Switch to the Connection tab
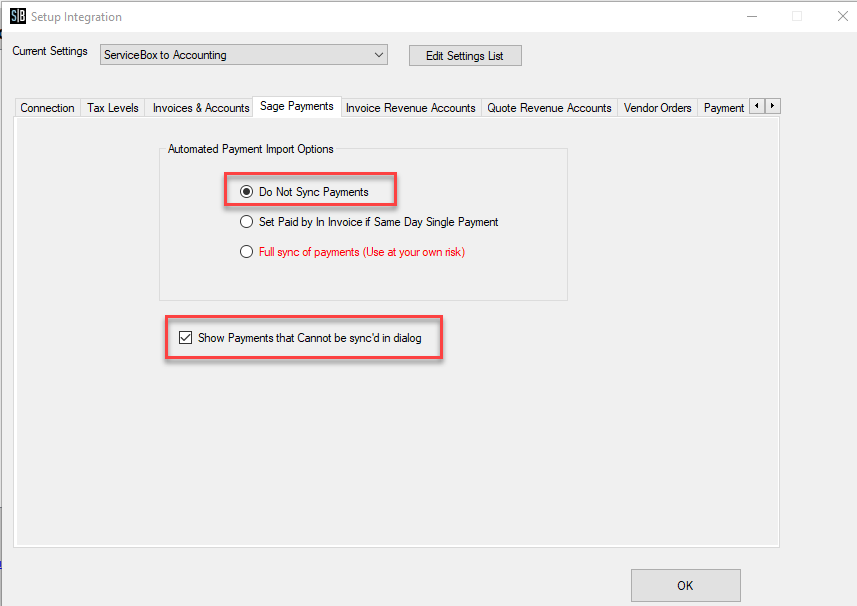857x606 pixels. pos(48,108)
